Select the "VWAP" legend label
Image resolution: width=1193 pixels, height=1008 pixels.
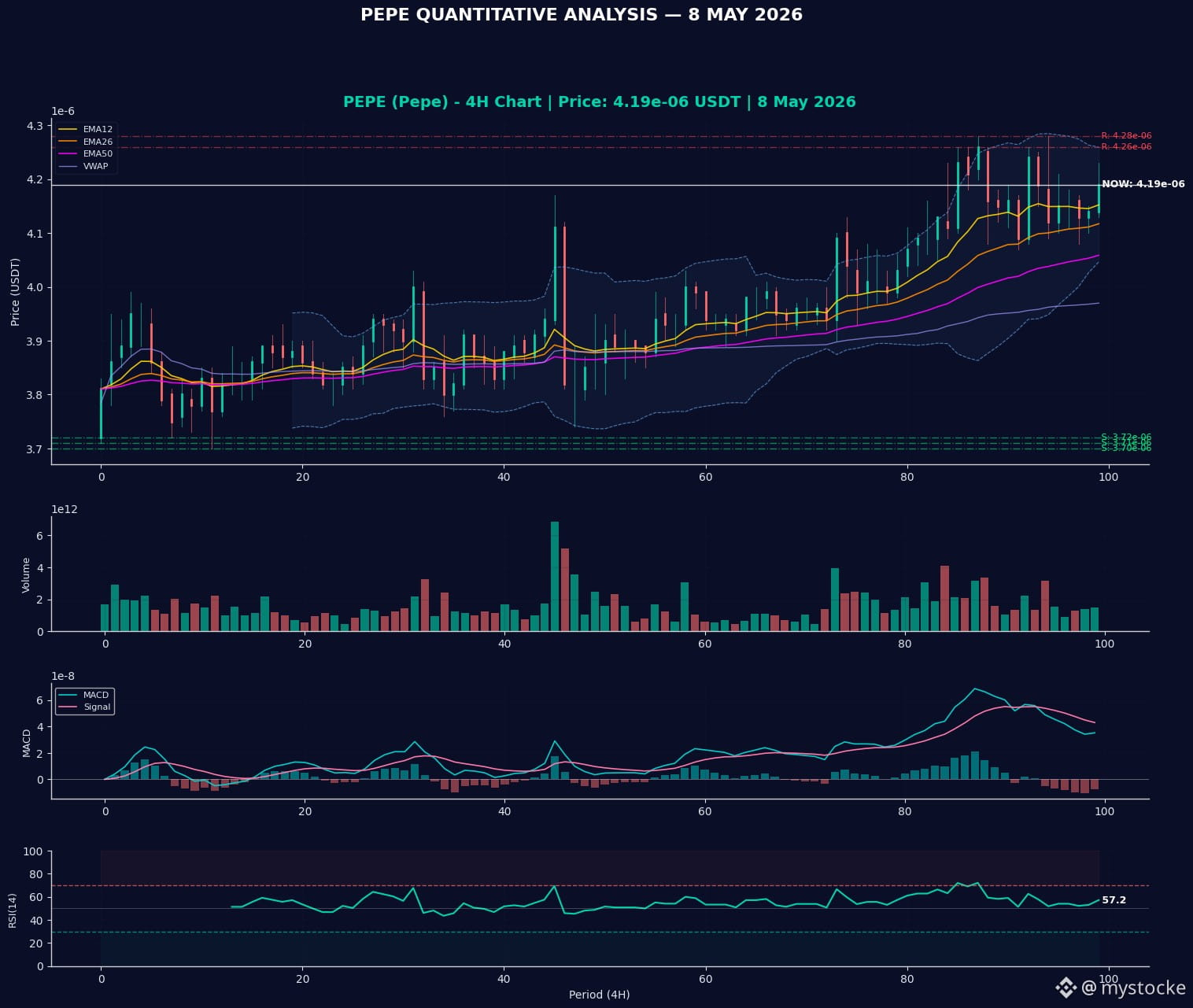(95, 166)
